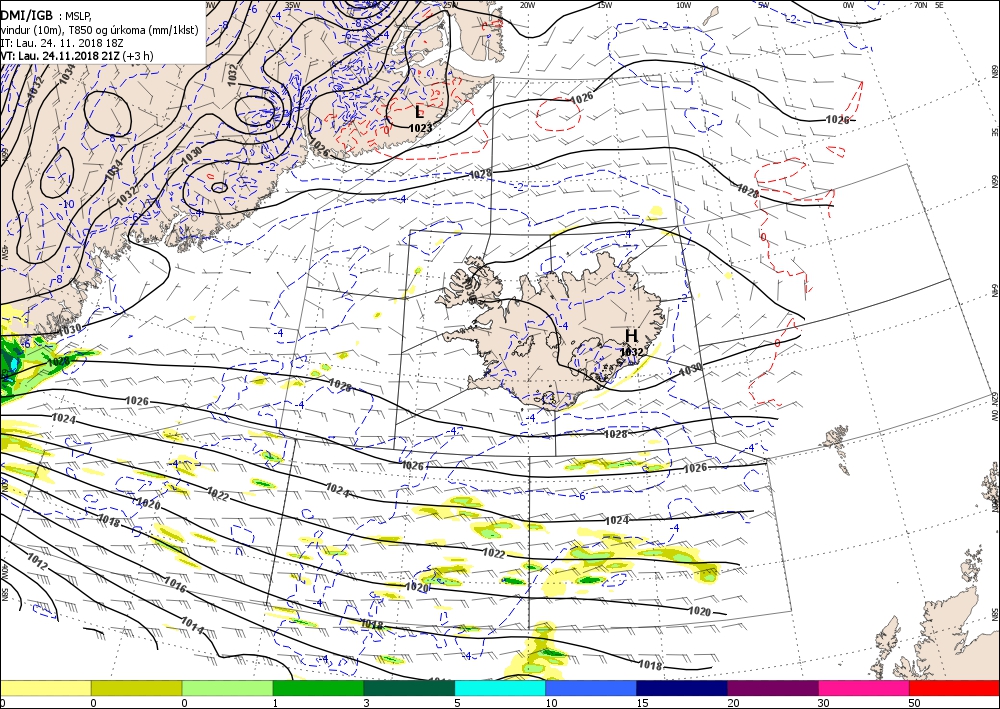
Task: Click the cyan legend color swatch
Action: click(x=500, y=688)
